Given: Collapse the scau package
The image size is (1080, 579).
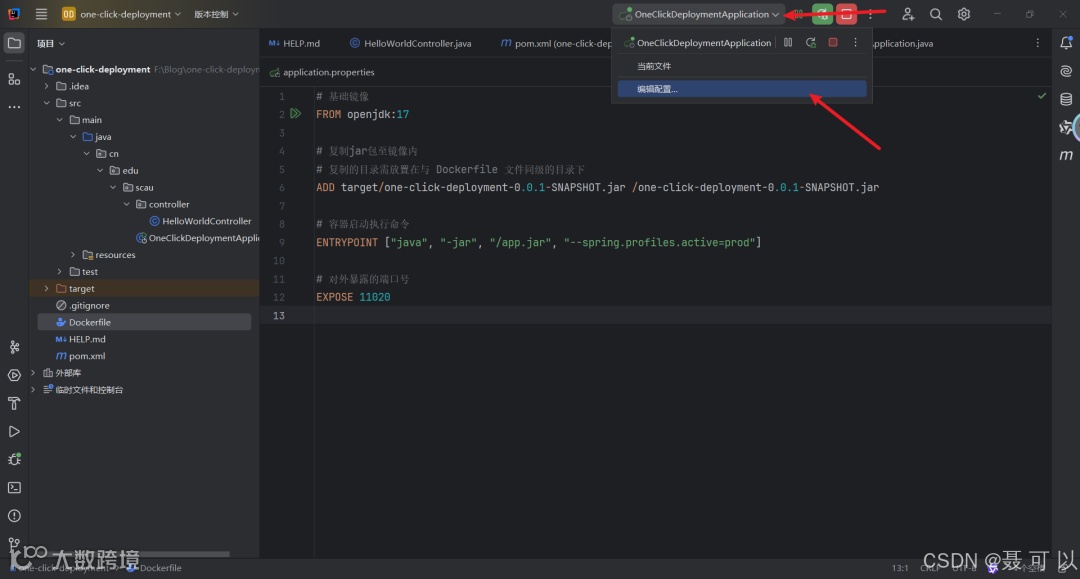Looking at the screenshot, I should point(113,187).
